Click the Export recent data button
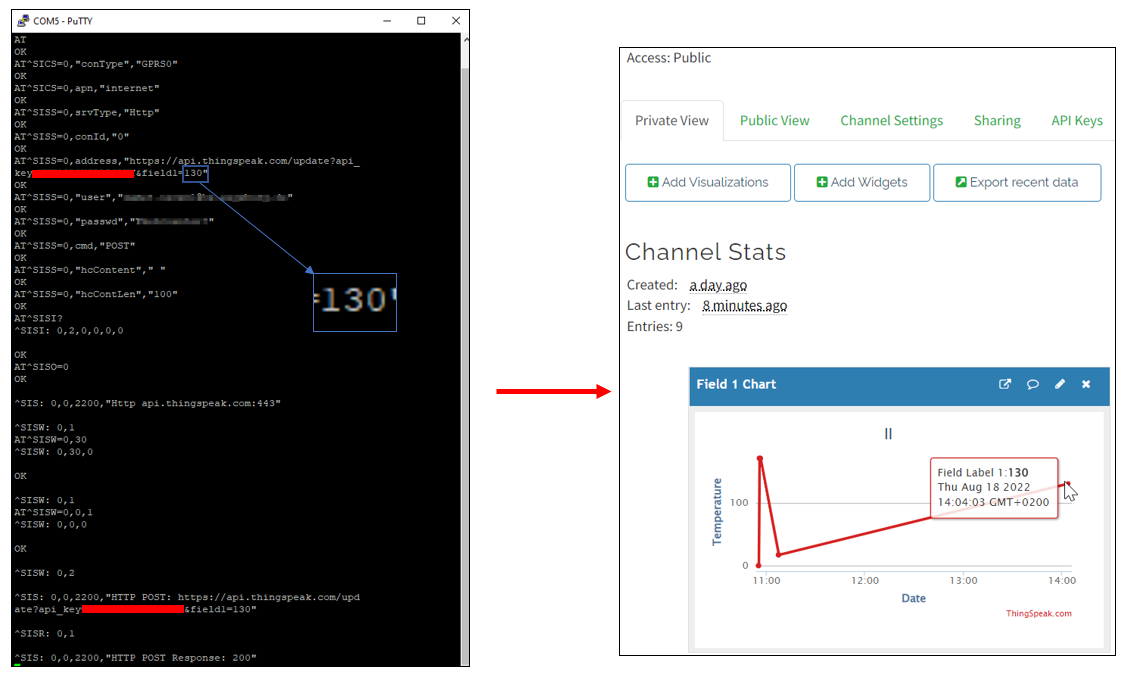This screenshot has width=1123, height=675. click(x=1017, y=183)
